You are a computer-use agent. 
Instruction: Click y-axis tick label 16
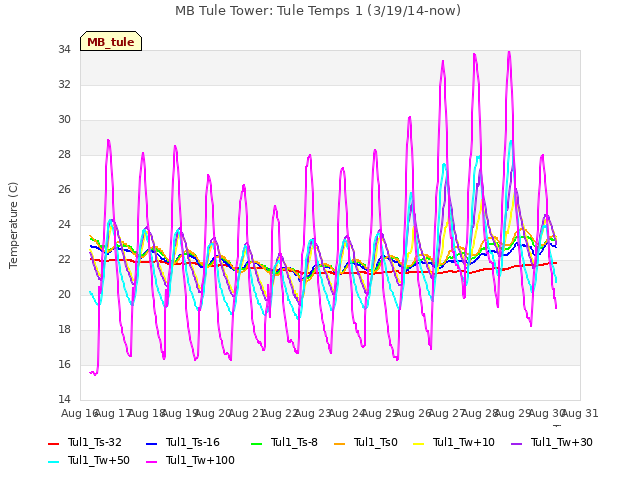(64, 364)
